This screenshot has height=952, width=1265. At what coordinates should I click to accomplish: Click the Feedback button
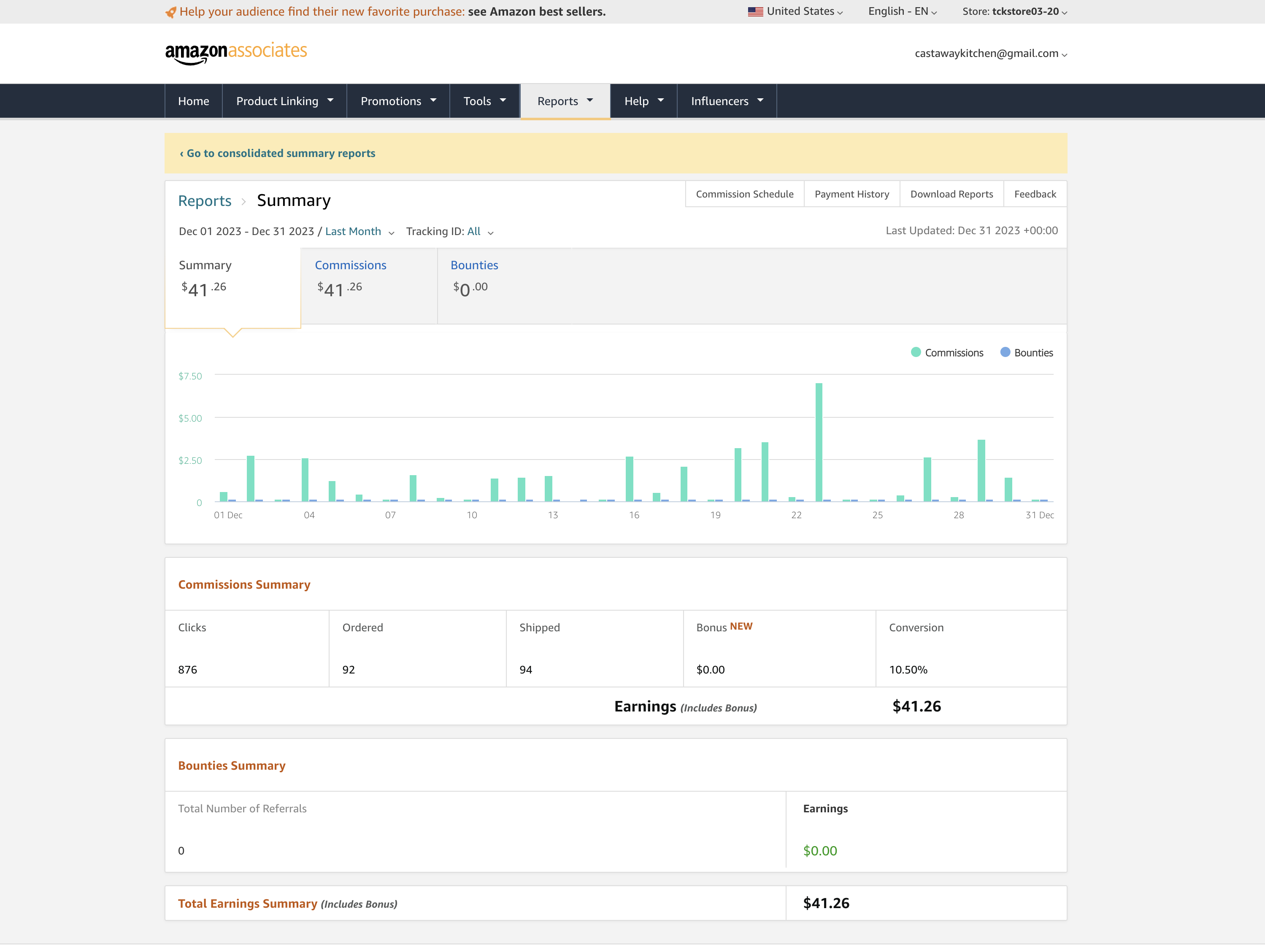(1035, 195)
